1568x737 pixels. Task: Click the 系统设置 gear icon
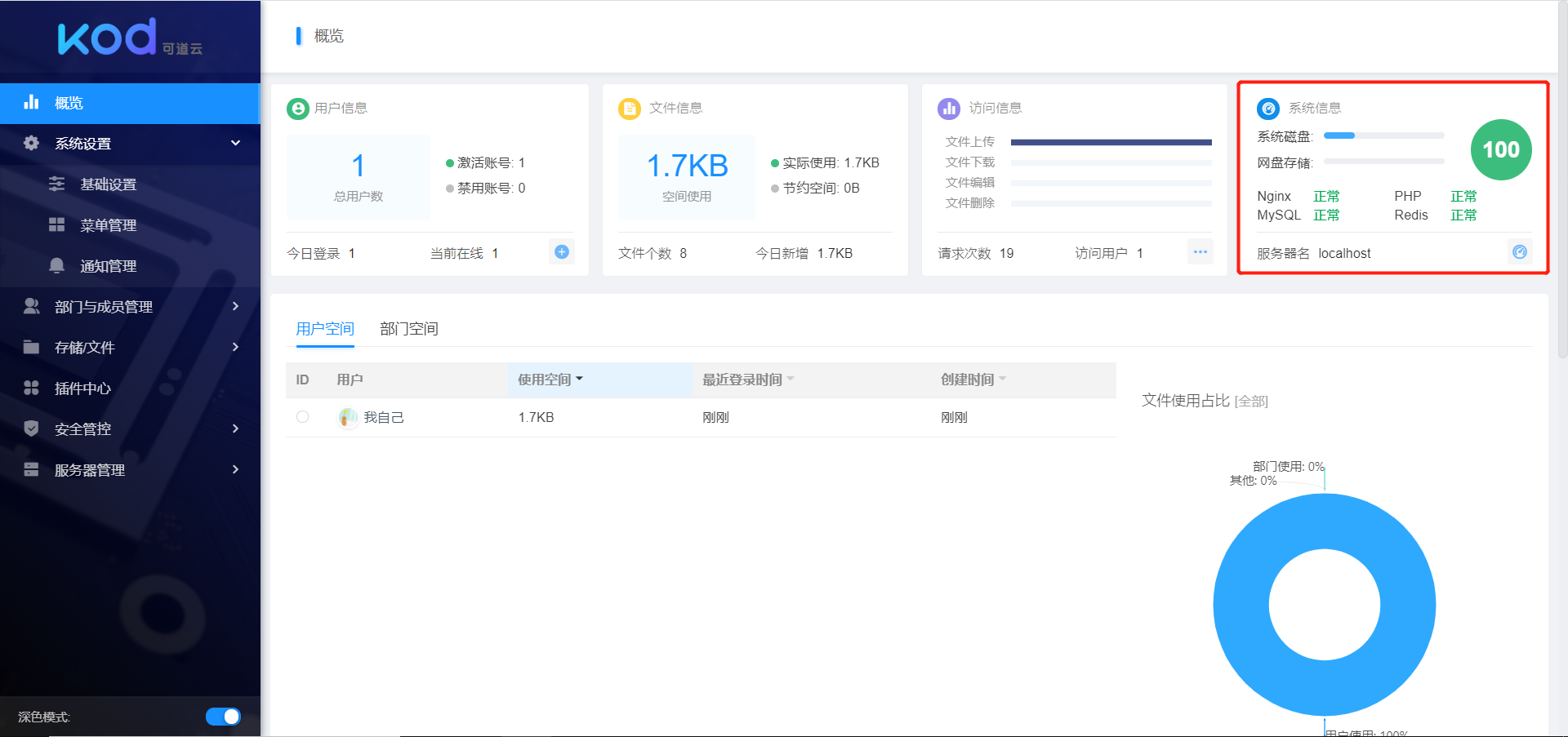pos(32,143)
